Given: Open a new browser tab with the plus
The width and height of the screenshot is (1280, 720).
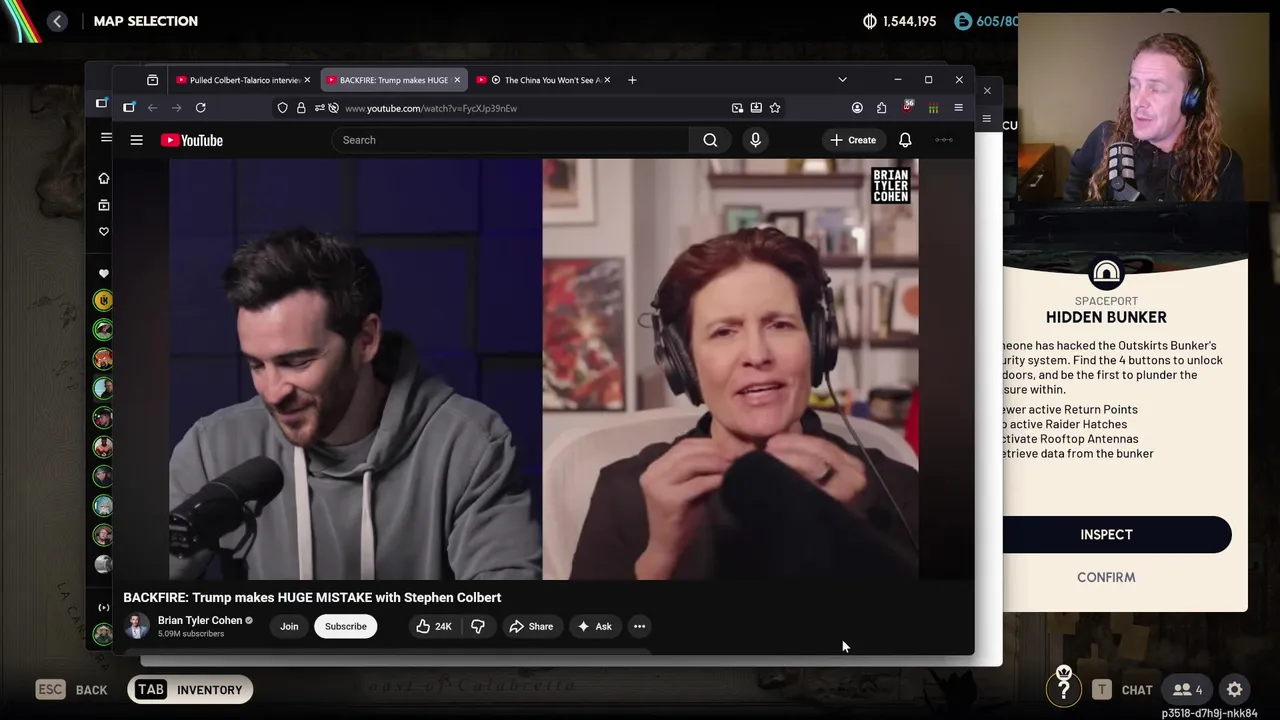Looking at the screenshot, I should click(632, 80).
